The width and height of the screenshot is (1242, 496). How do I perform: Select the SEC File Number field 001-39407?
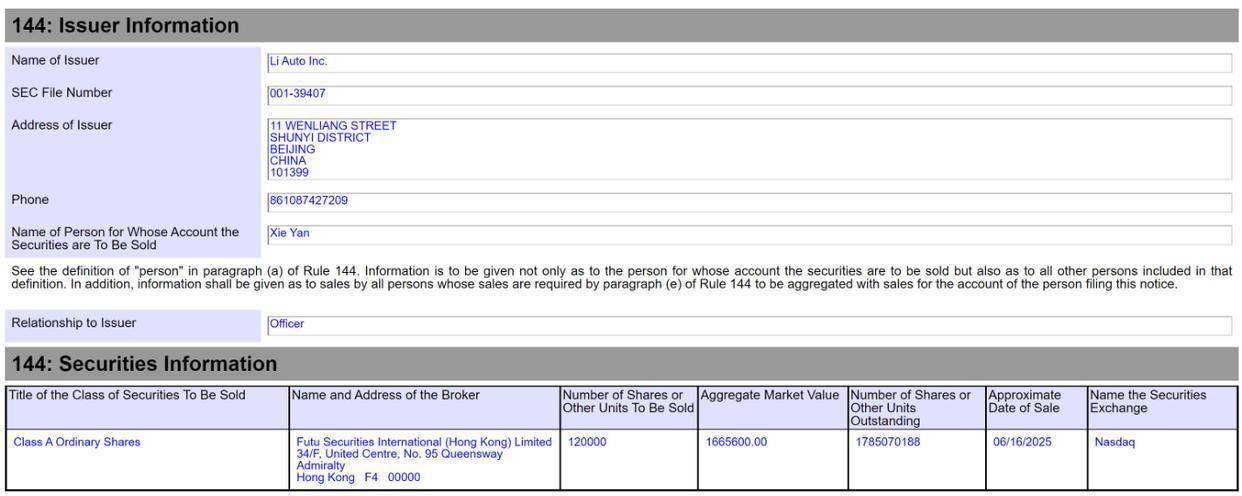(749, 95)
